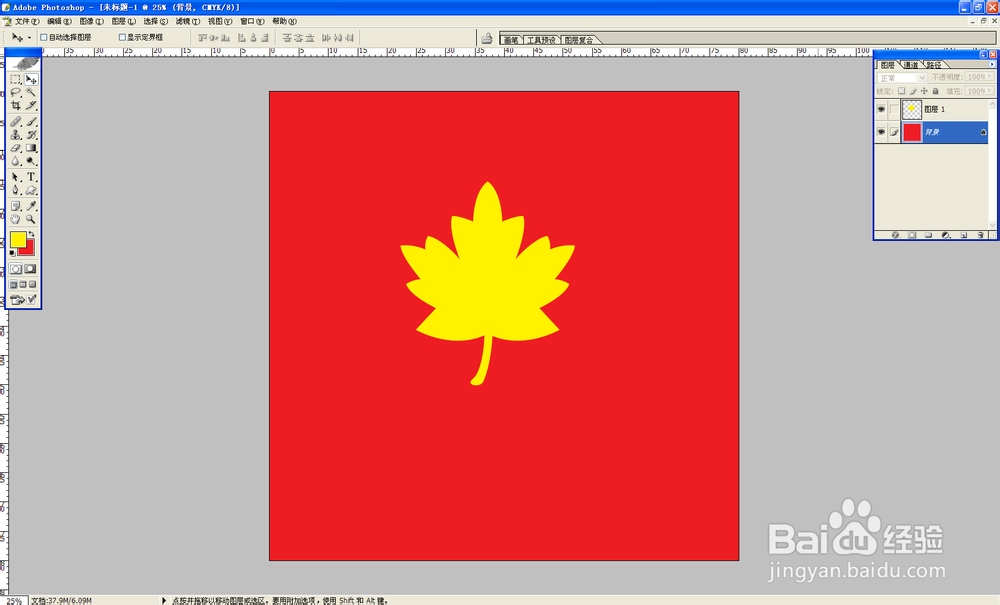Image resolution: width=1000 pixels, height=605 pixels.
Task: Click the feather logo atop the toolbox
Action: (x=24, y=63)
